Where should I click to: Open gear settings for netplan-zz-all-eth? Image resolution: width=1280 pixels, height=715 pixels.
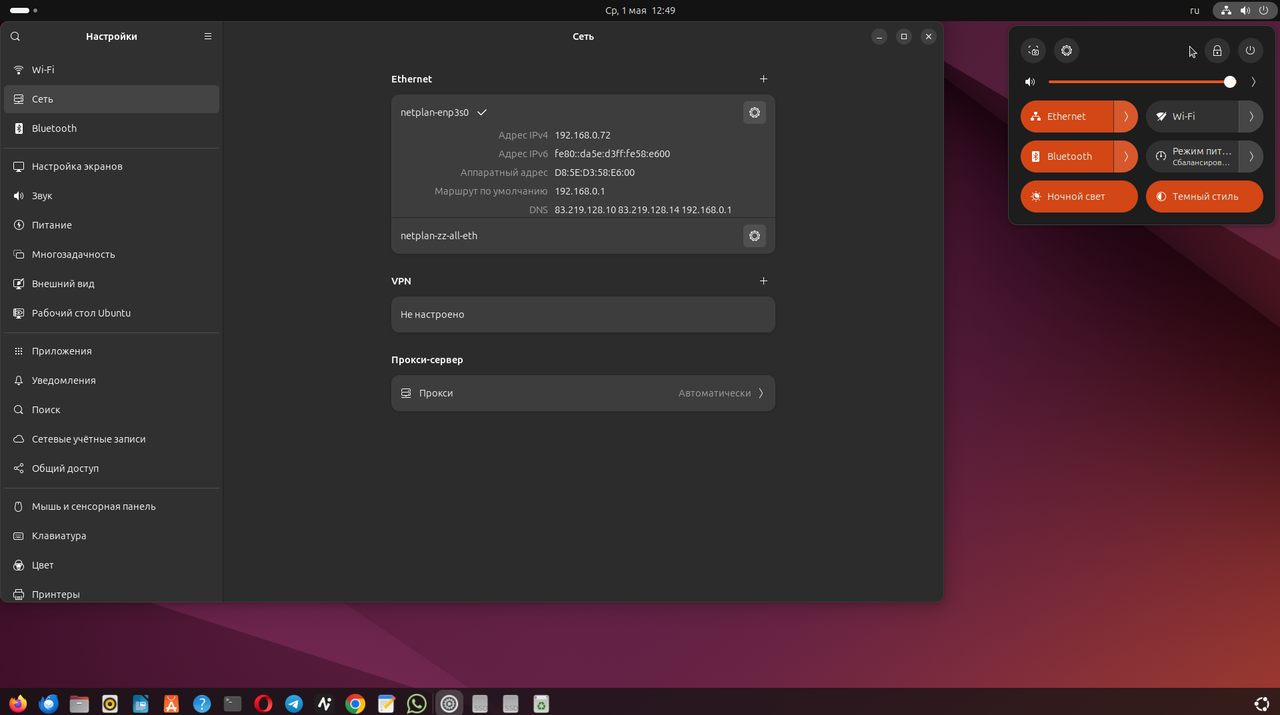click(x=755, y=236)
